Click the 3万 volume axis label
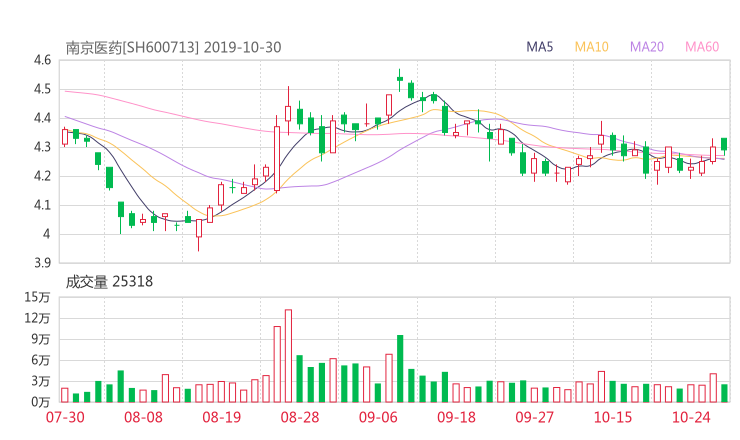Image resolution: width=740 pixels, height=440 pixels. [41, 381]
